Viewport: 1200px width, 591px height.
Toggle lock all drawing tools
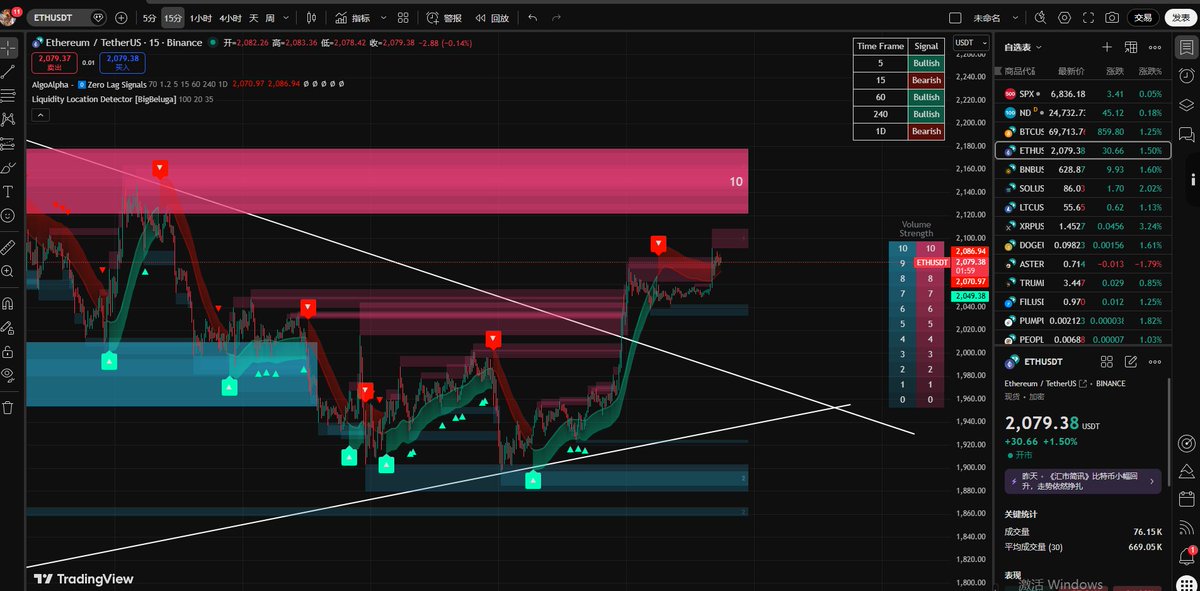click(x=8, y=351)
